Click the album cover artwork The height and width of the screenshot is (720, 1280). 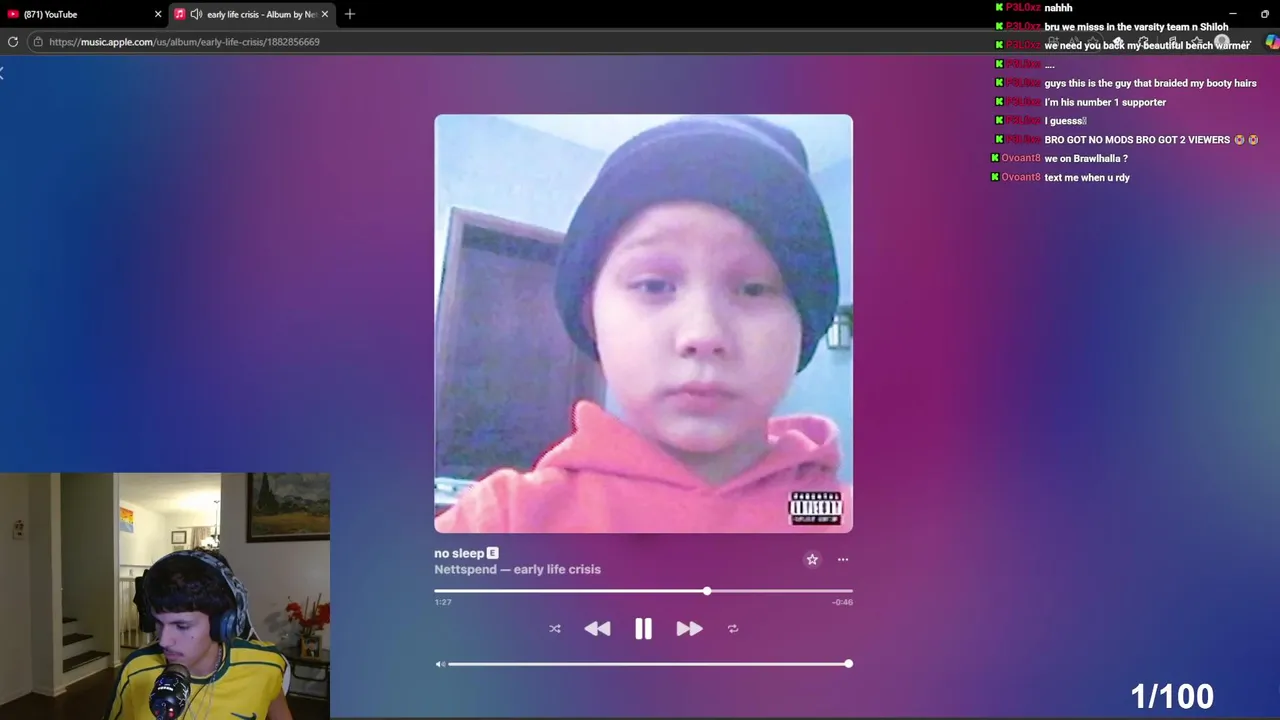tap(643, 323)
